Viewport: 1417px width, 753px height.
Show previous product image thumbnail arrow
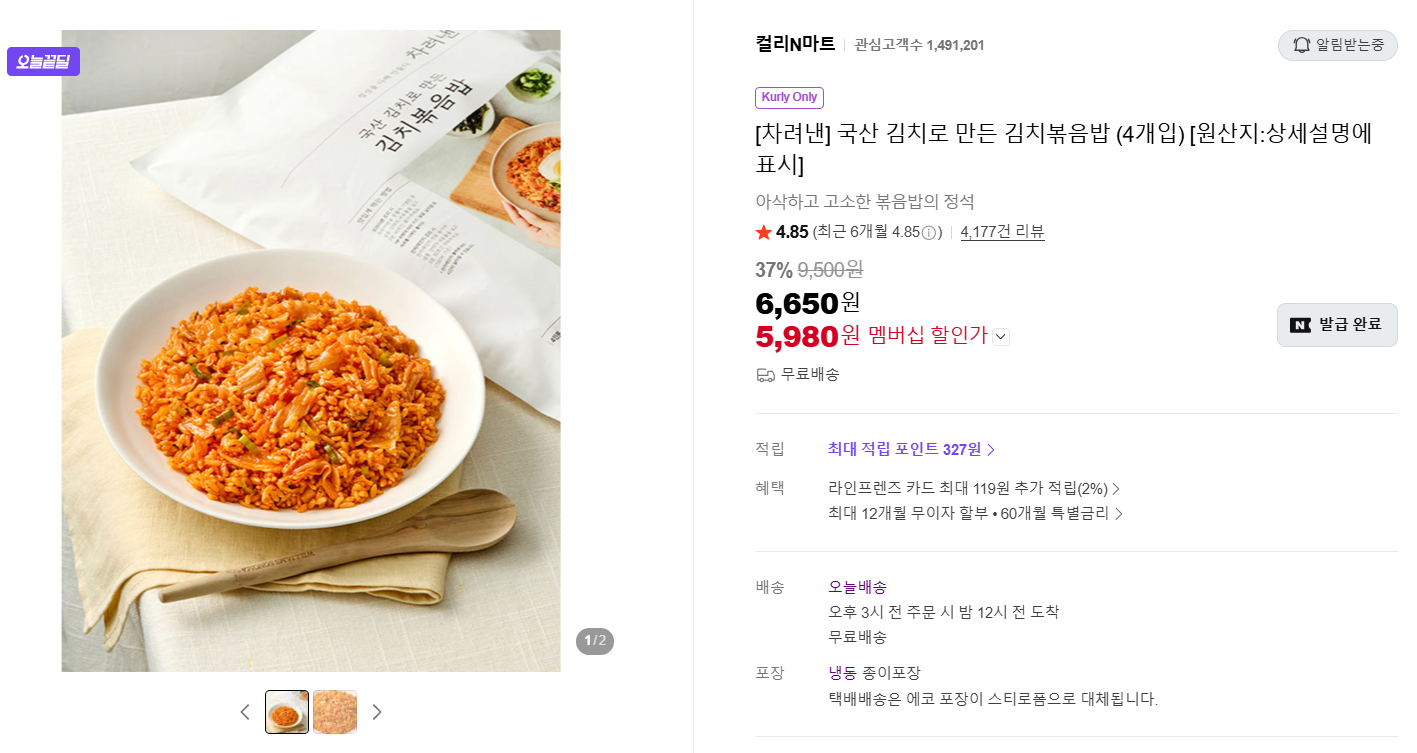click(245, 712)
